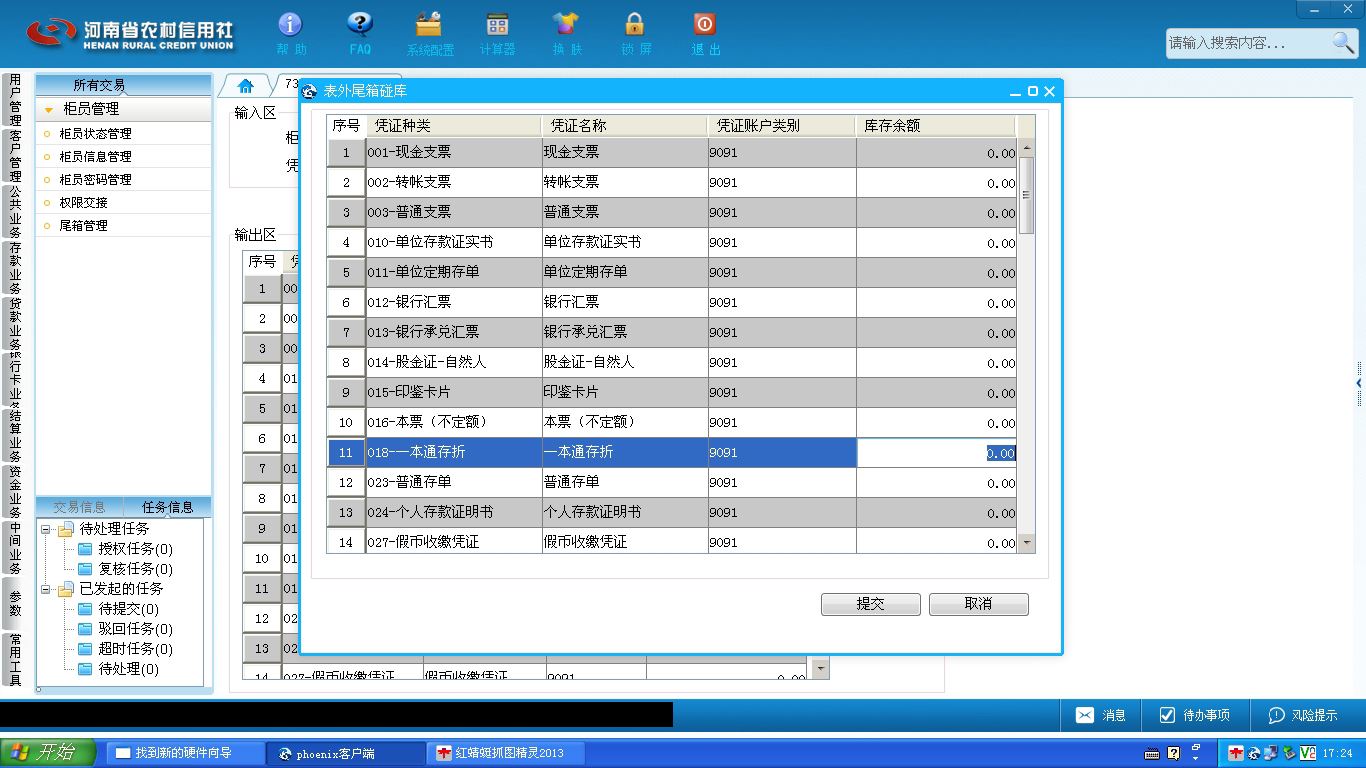1366x768 pixels.
Task: Click the Windows 开始 start button
Action: click(48, 753)
